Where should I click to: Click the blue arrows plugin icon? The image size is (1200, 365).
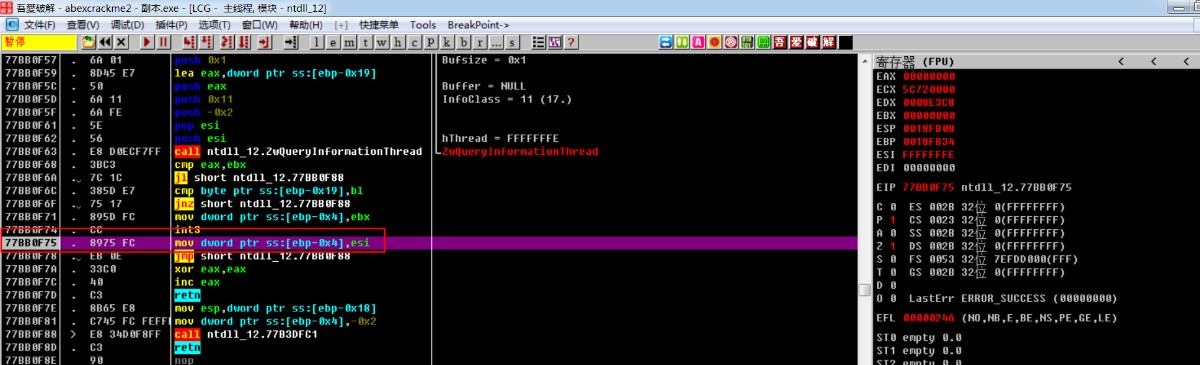pyautogui.click(x=666, y=41)
